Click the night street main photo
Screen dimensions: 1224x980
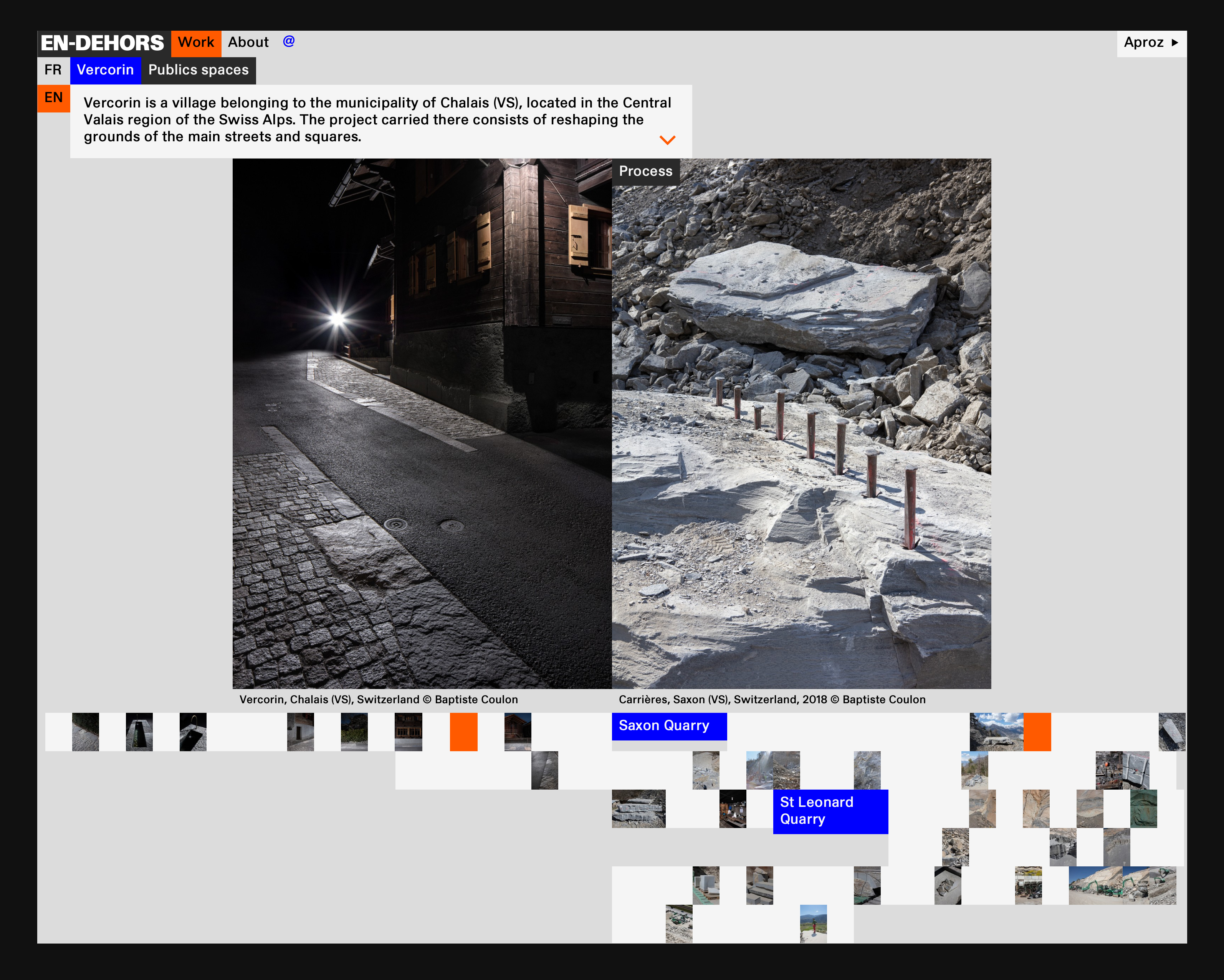click(422, 423)
